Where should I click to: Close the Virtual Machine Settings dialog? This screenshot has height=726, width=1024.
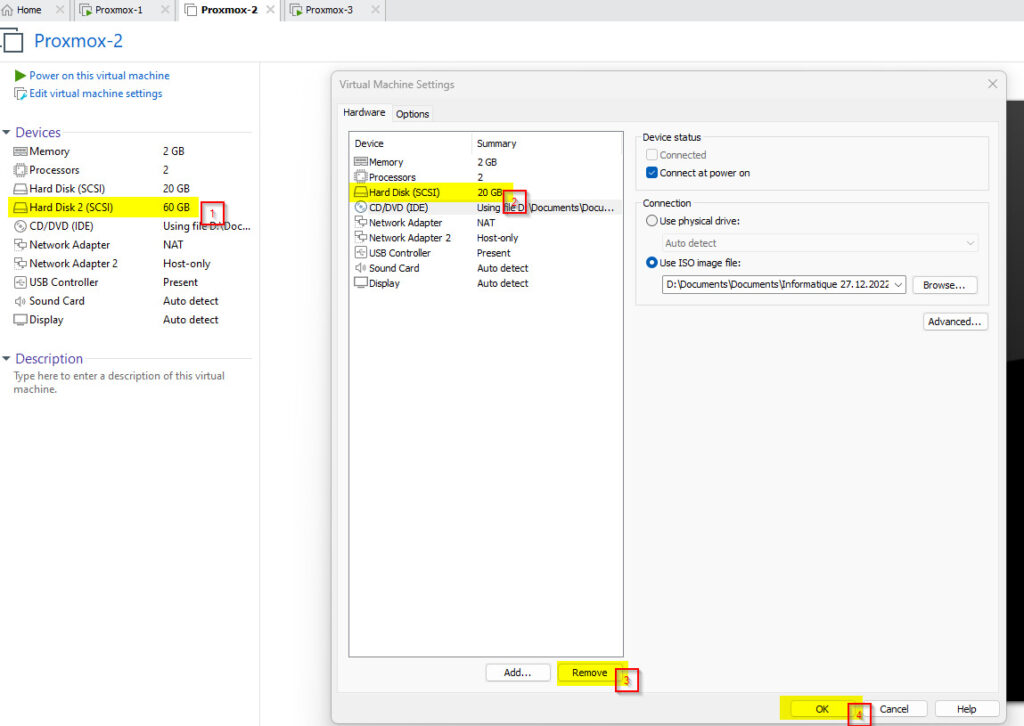(993, 84)
